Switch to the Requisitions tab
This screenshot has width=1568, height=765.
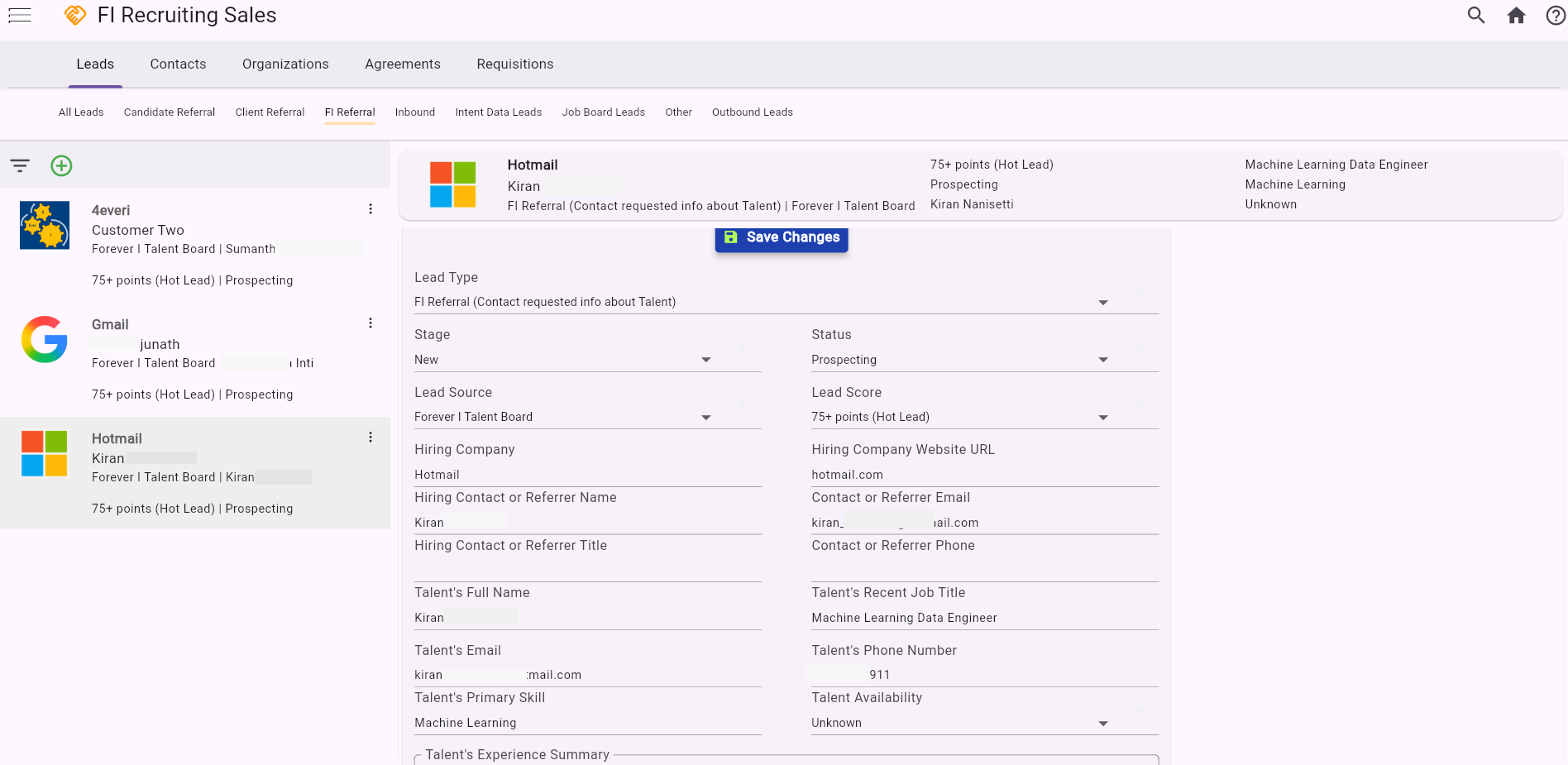click(515, 65)
